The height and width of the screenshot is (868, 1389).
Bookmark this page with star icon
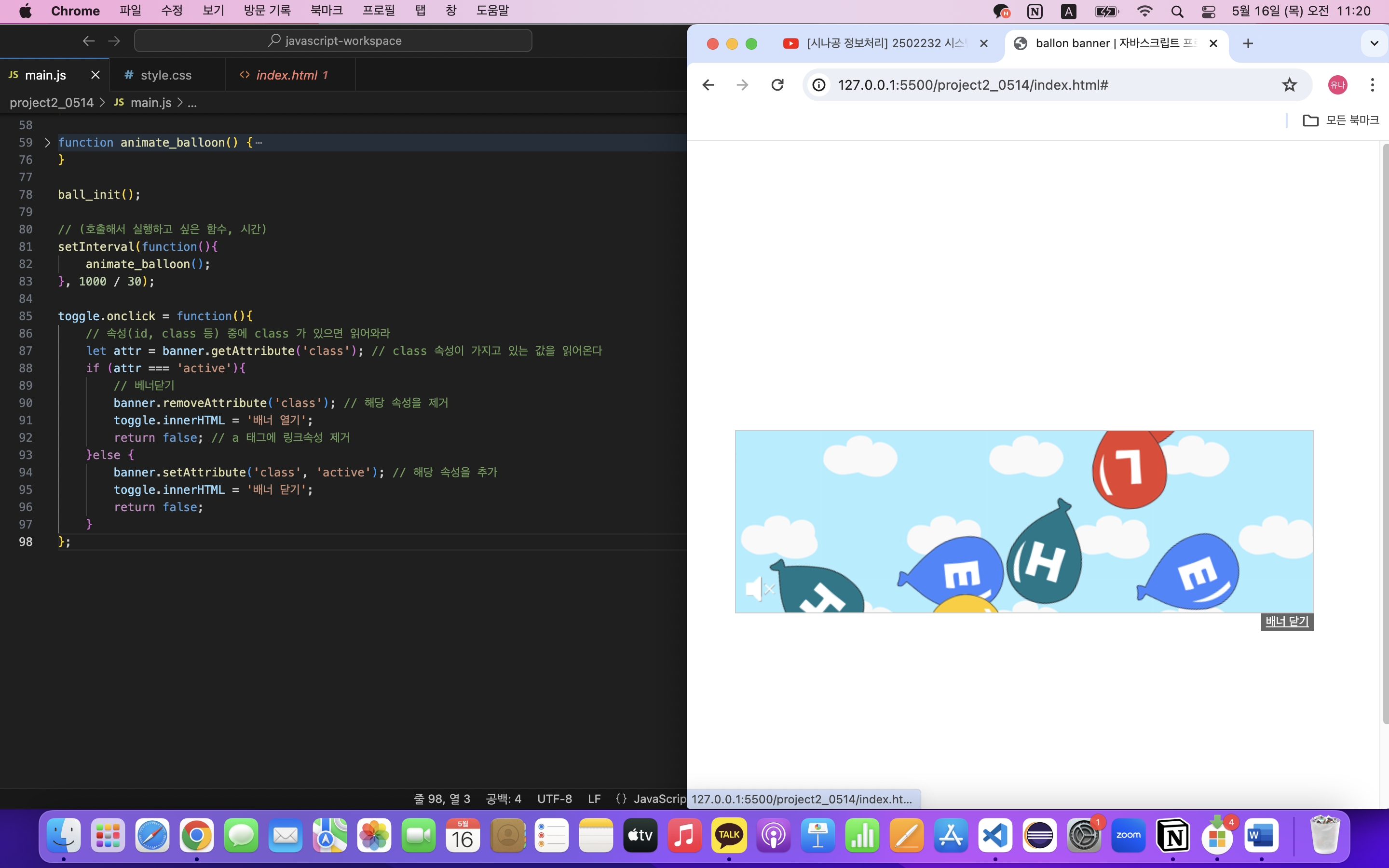click(1289, 85)
